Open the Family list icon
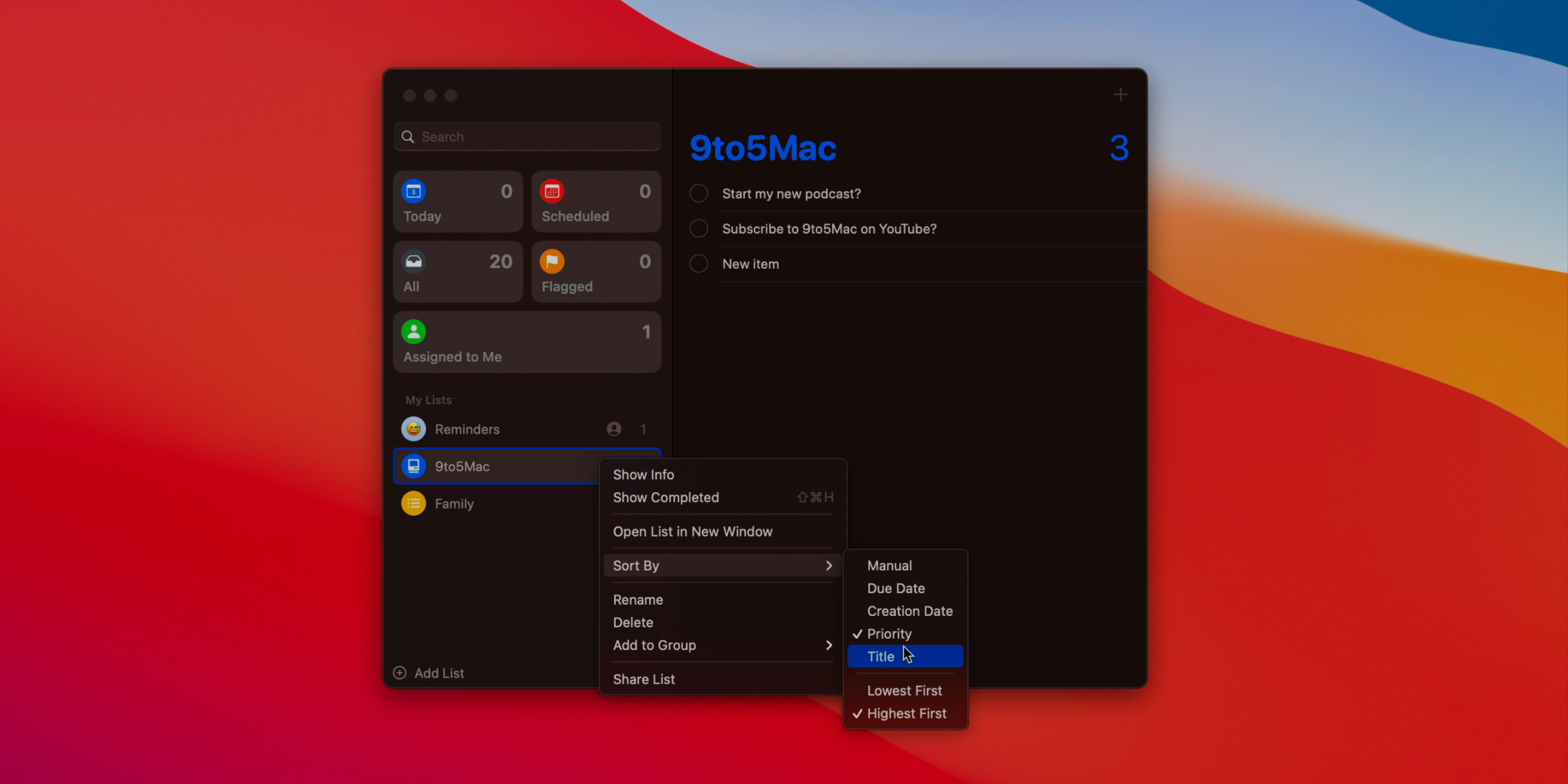The height and width of the screenshot is (784, 1568). [413, 503]
